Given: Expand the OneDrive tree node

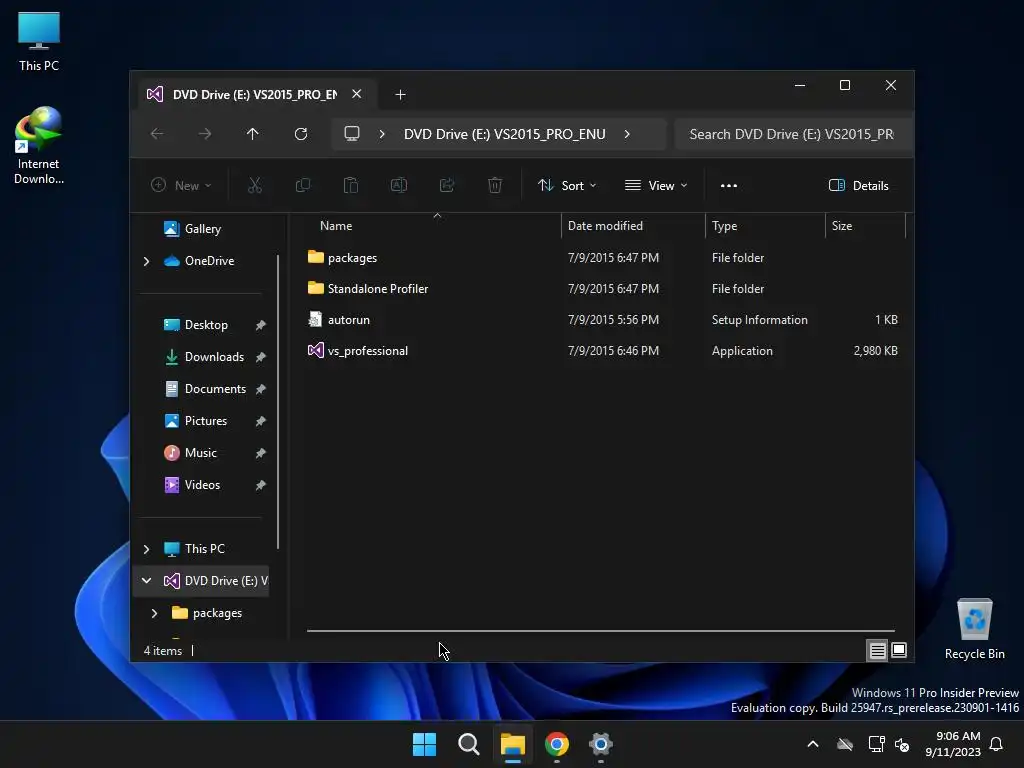Looking at the screenshot, I should [146, 261].
